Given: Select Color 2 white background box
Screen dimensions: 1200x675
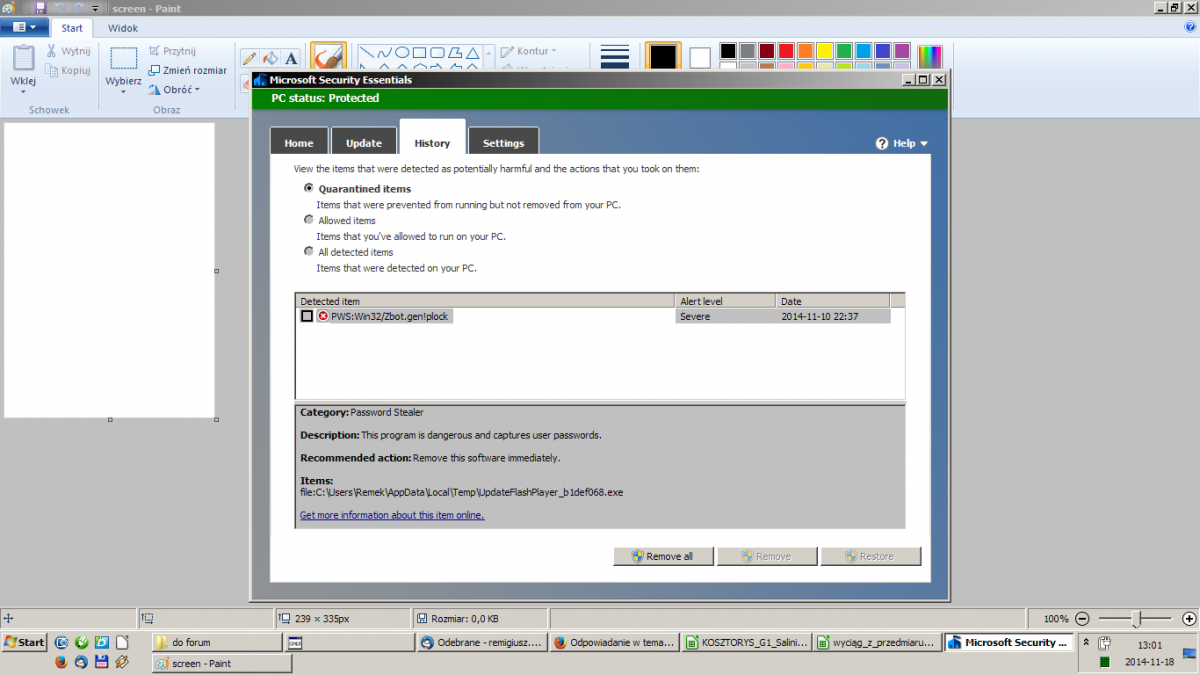Looking at the screenshot, I should point(700,57).
